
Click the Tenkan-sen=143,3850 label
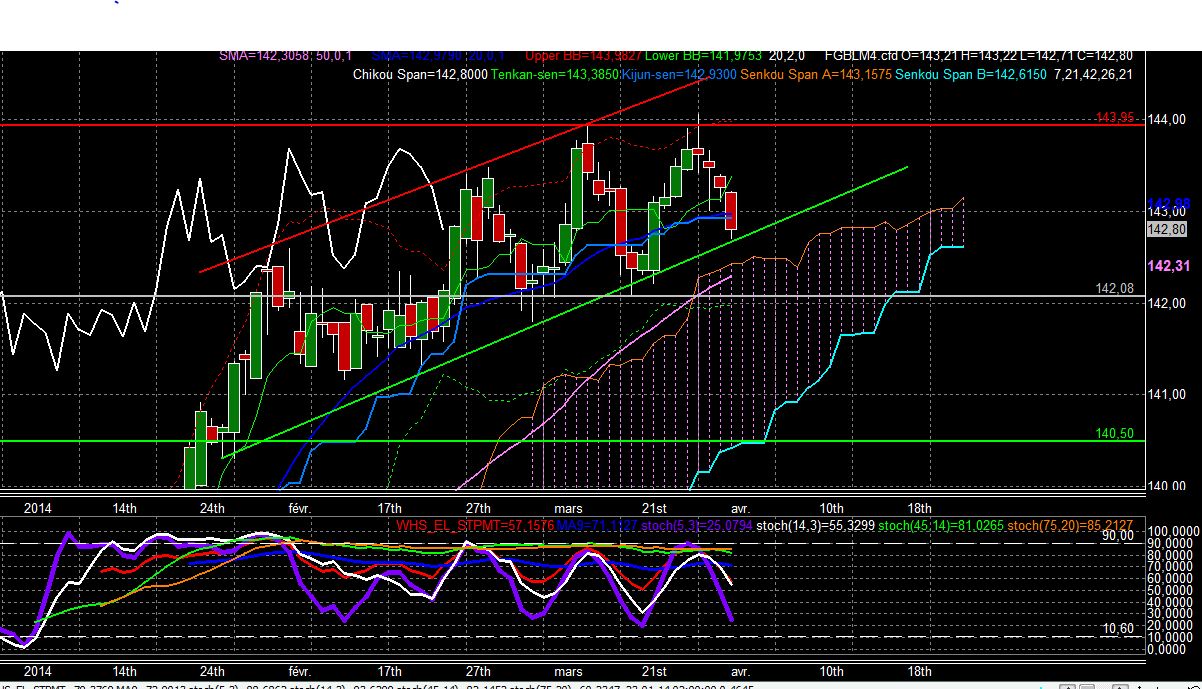point(555,74)
